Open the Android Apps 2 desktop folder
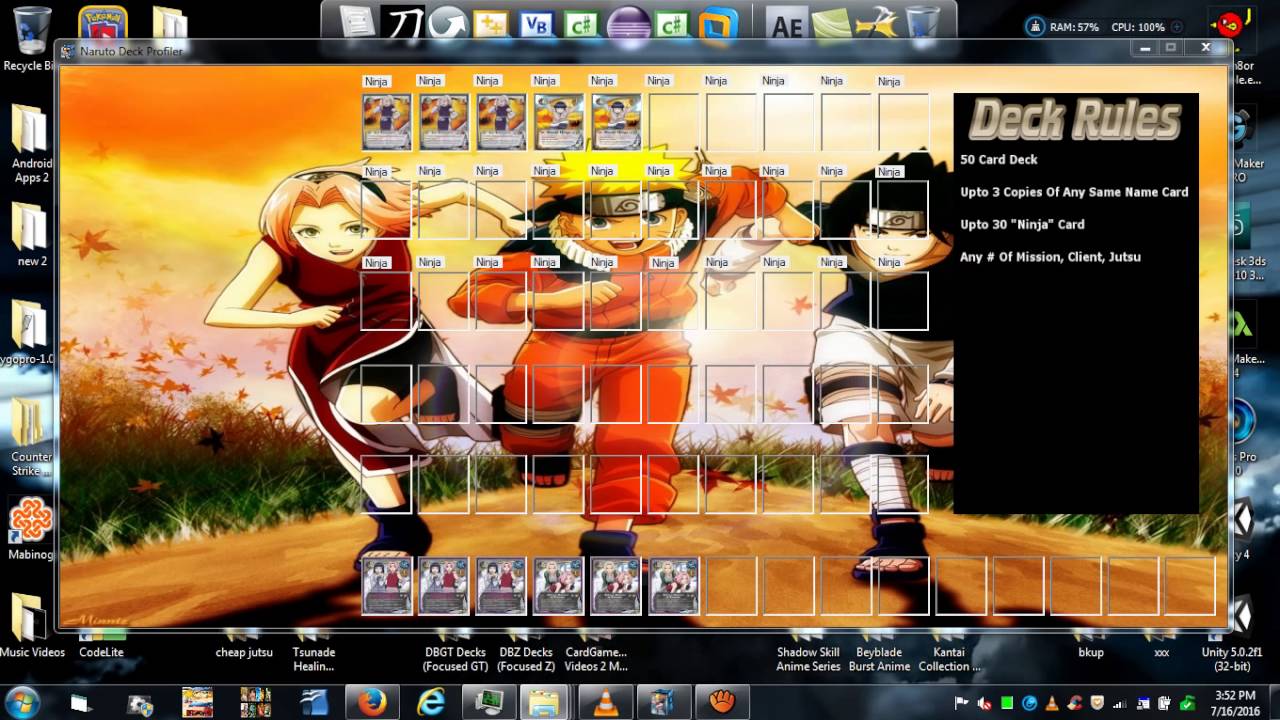This screenshot has height=720, width=1280. [x=31, y=145]
